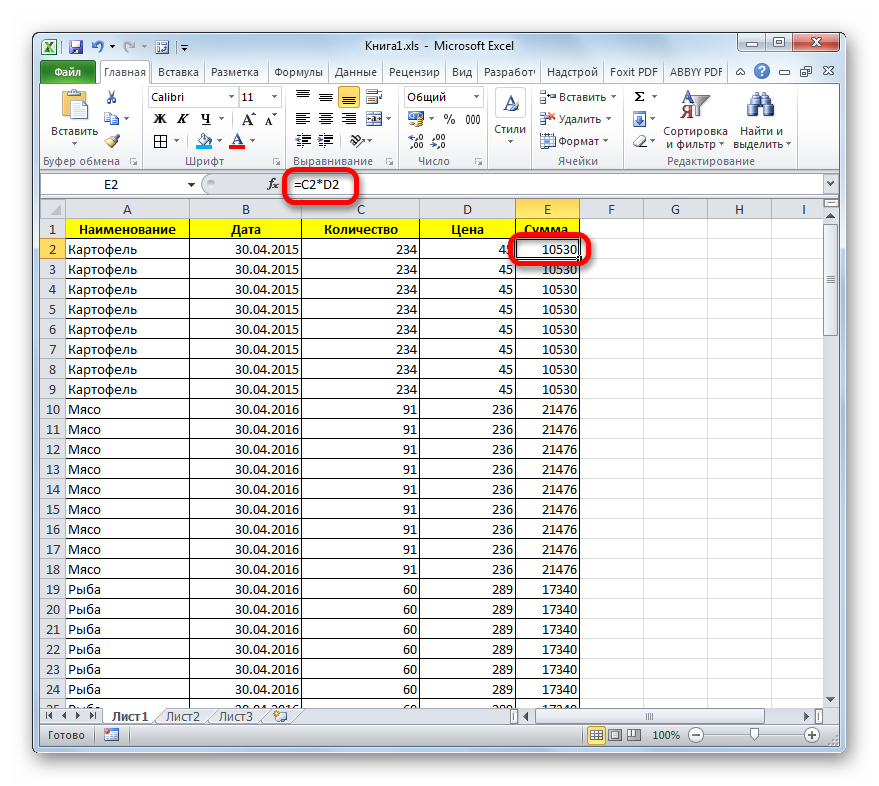The image size is (879, 786).
Task: Open the Calibri font name dropdown
Action: (x=231, y=97)
